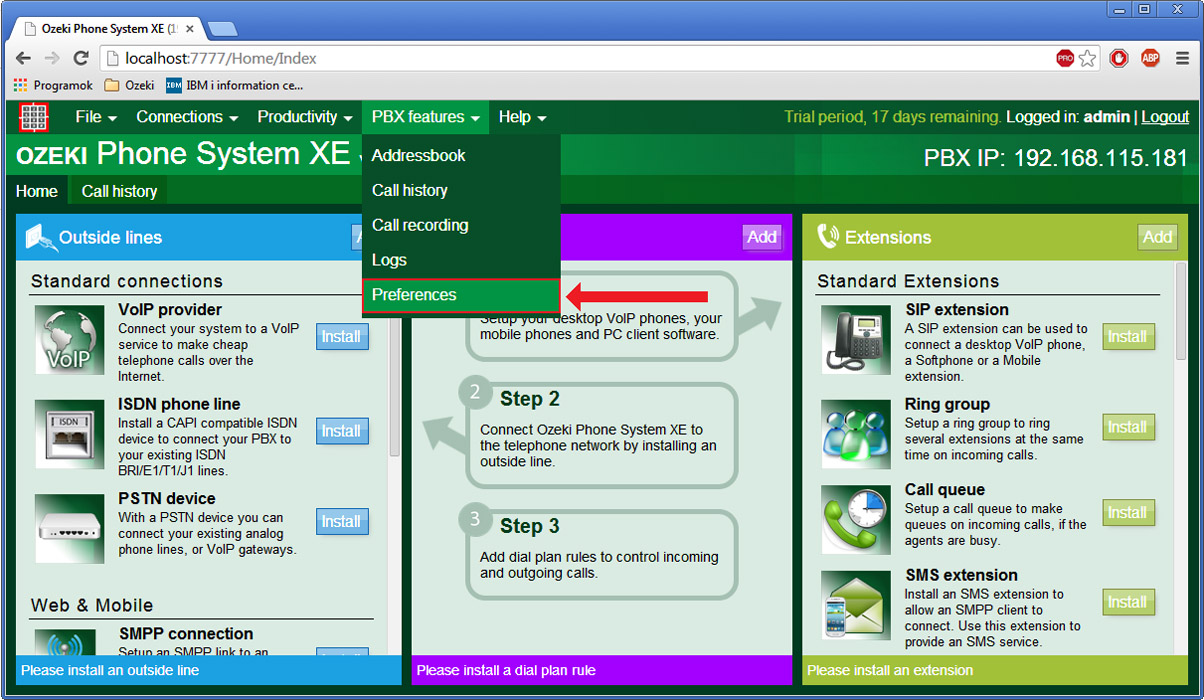1204x700 pixels.
Task: Click 'Please install a dial plan rule' status
Action: (506, 670)
